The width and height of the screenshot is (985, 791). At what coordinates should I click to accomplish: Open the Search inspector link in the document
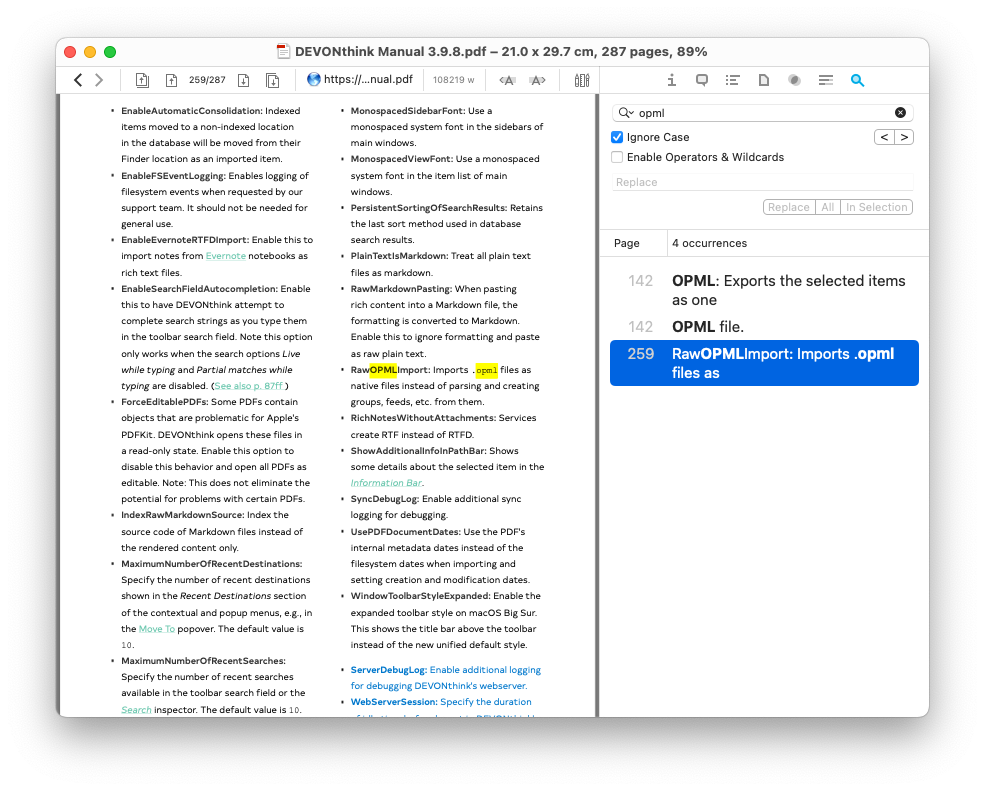[136, 710]
